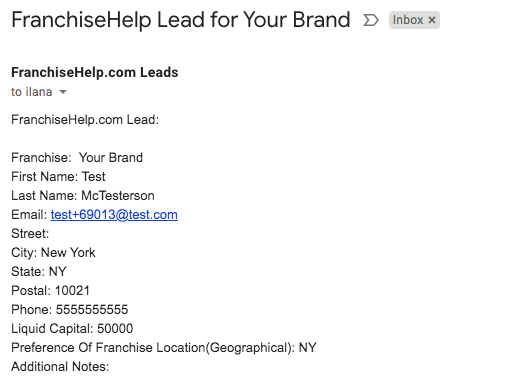Click the 'Additional Notes:' line
Image resolution: width=513 pixels, height=383 pixels.
click(60, 367)
